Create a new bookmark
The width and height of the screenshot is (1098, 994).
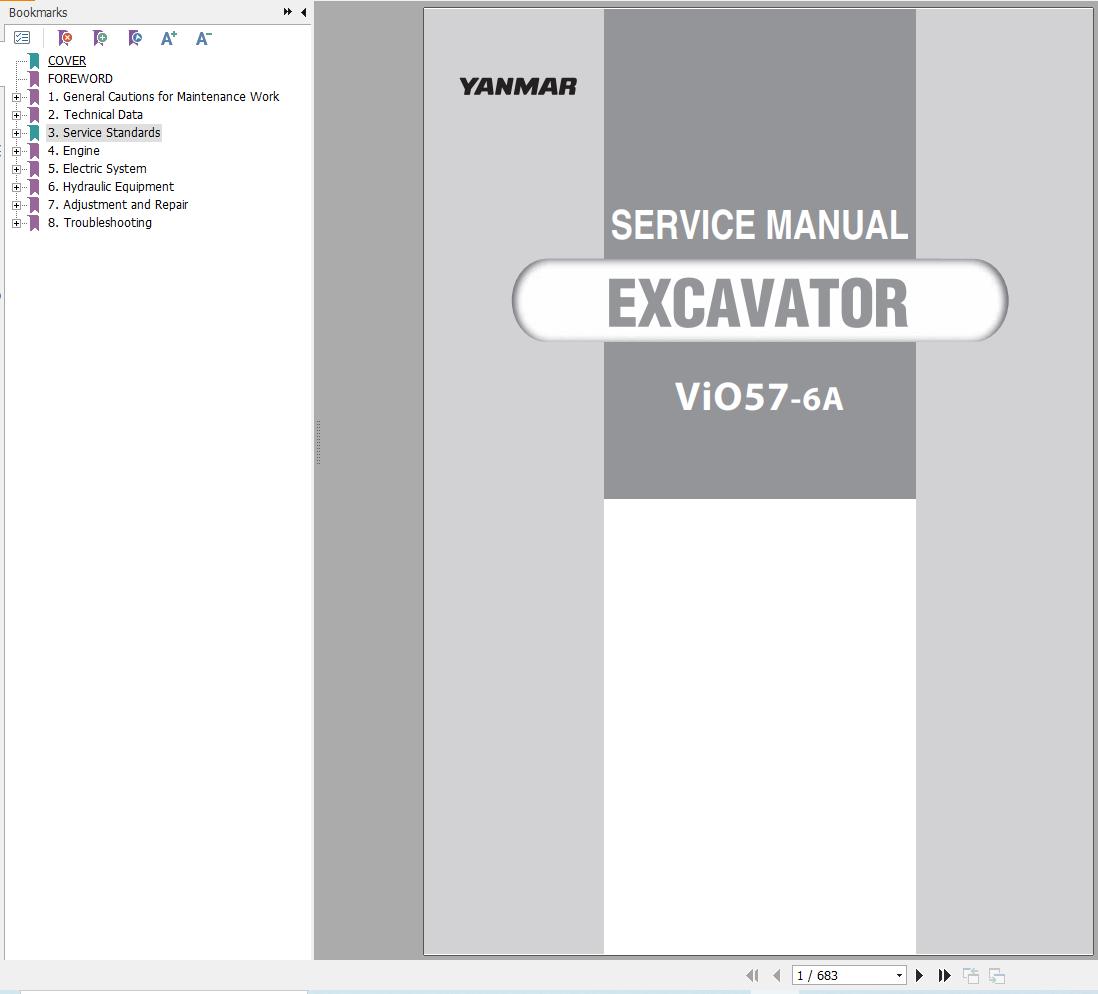[100, 38]
